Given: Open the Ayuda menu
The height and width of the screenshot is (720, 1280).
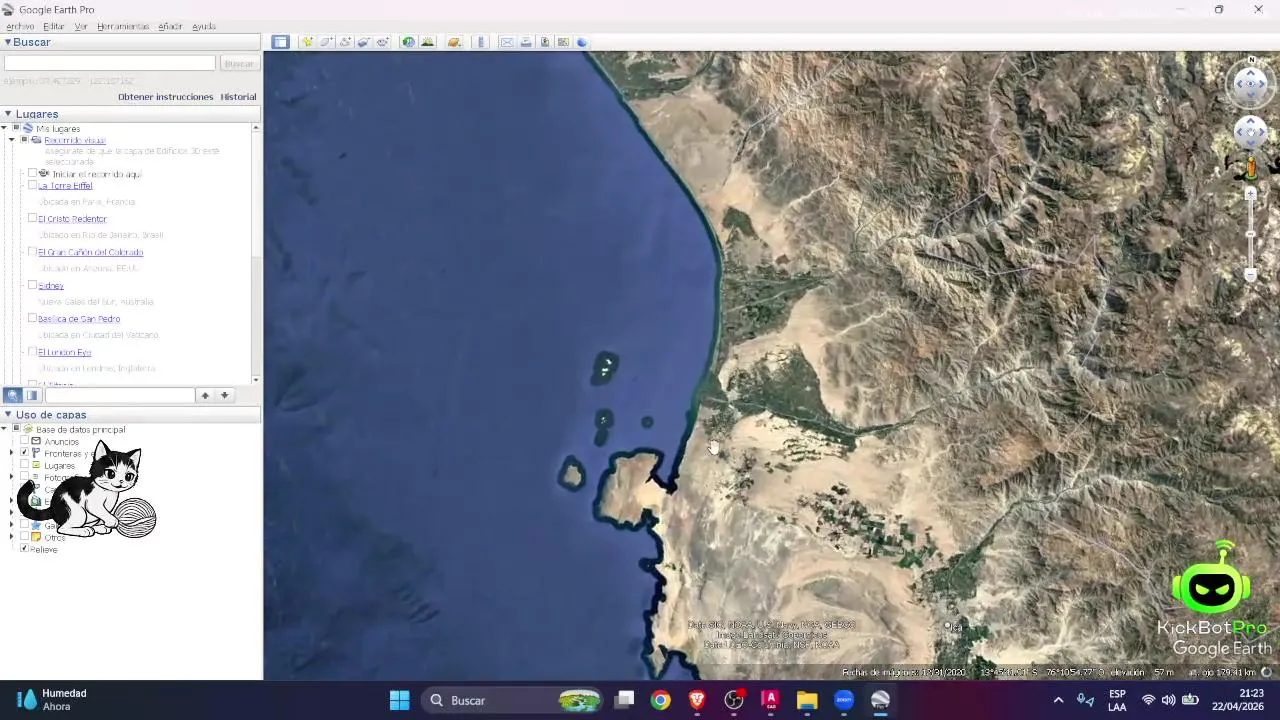Looking at the screenshot, I should (x=204, y=26).
